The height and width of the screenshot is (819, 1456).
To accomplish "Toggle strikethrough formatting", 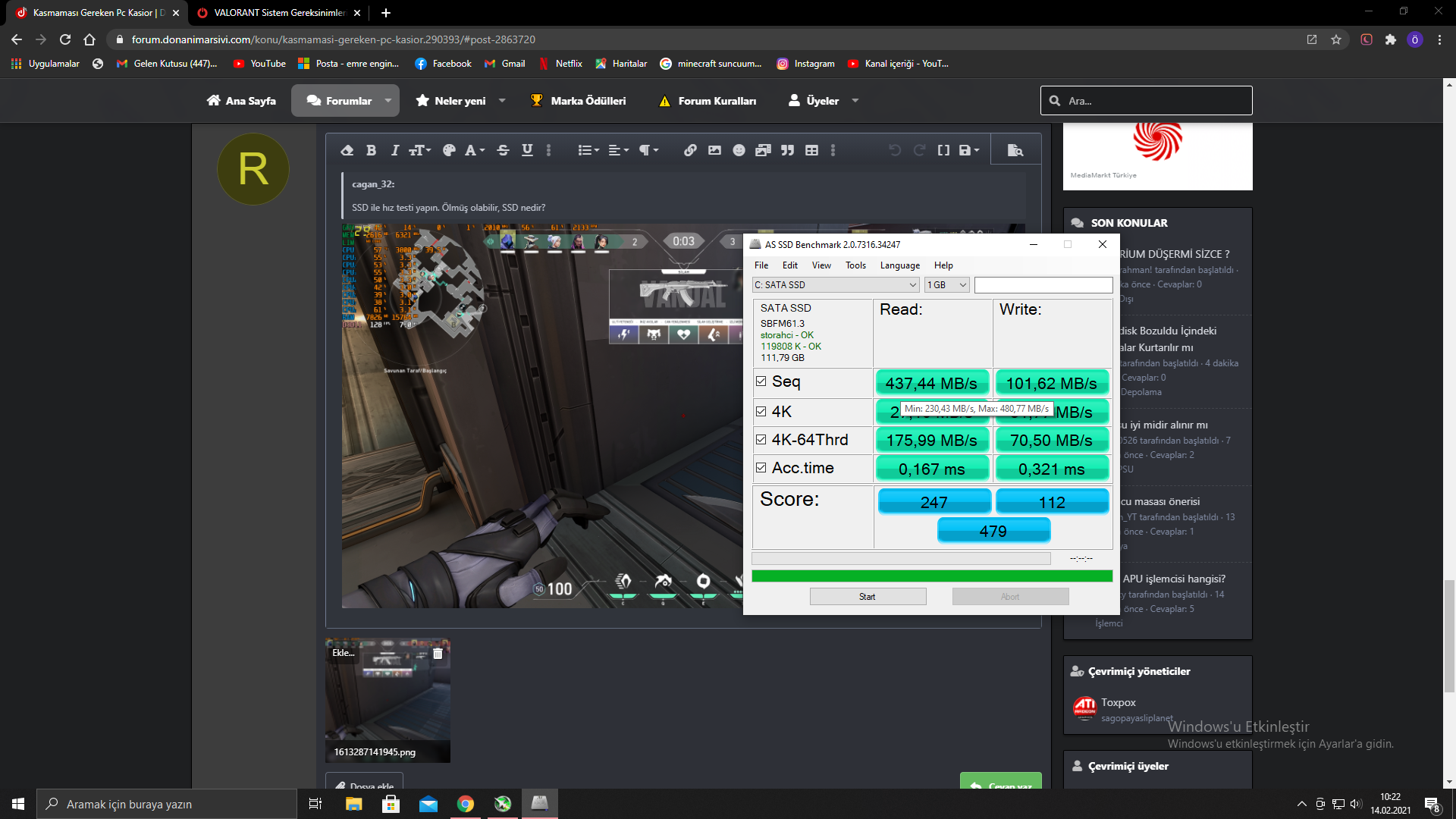I will pos(503,150).
